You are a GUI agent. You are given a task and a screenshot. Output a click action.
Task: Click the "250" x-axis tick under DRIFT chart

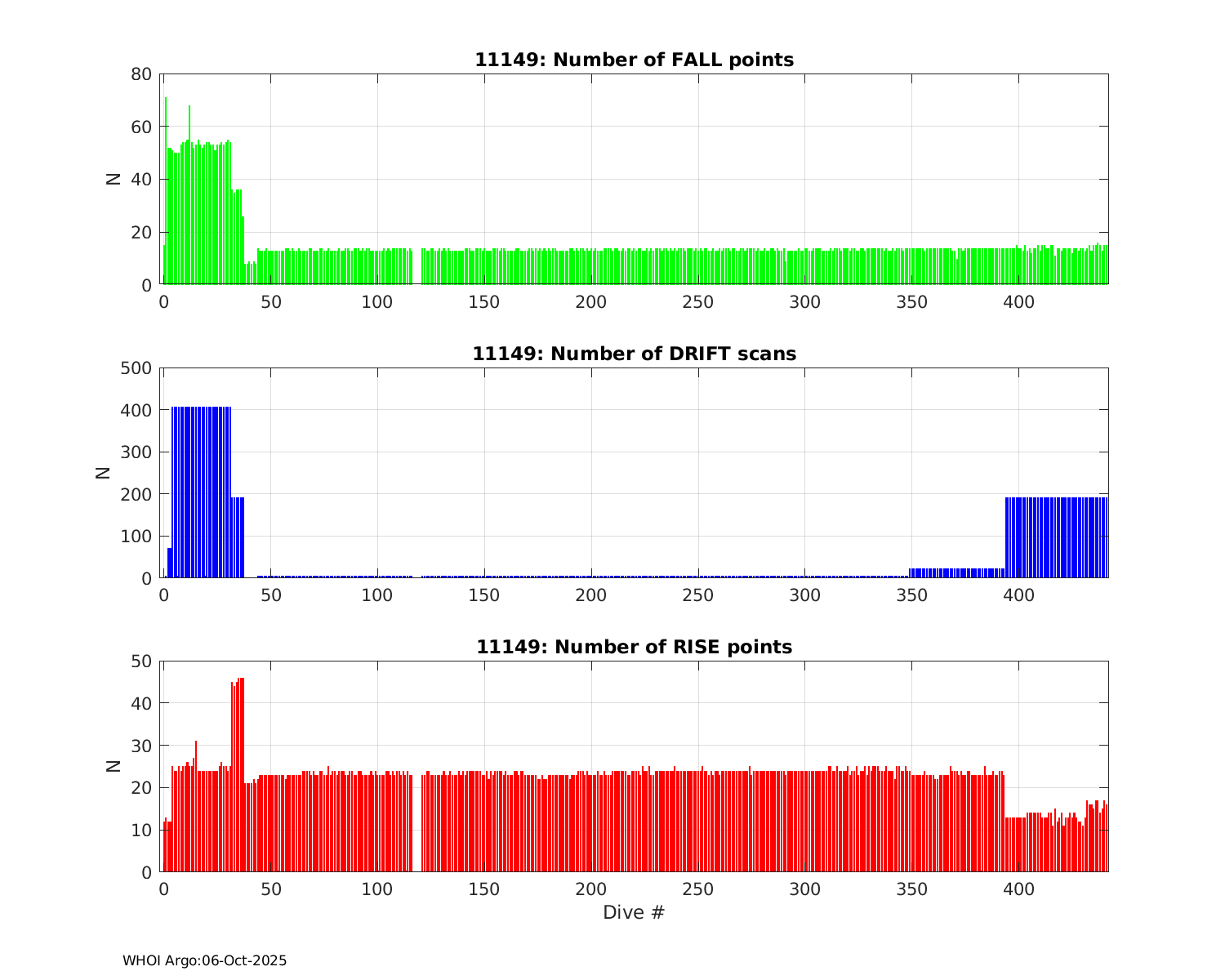point(698,595)
